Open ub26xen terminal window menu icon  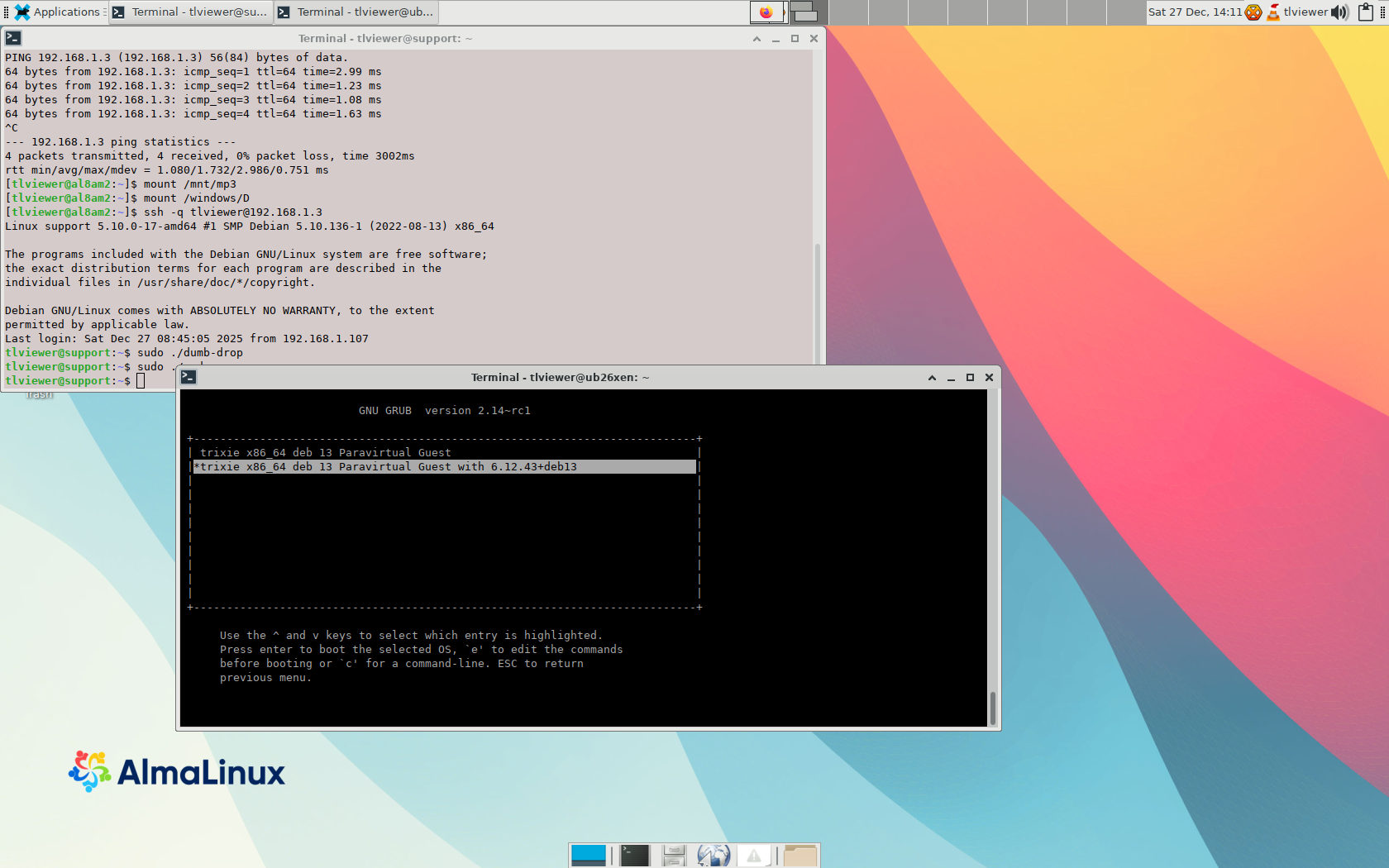[189, 377]
